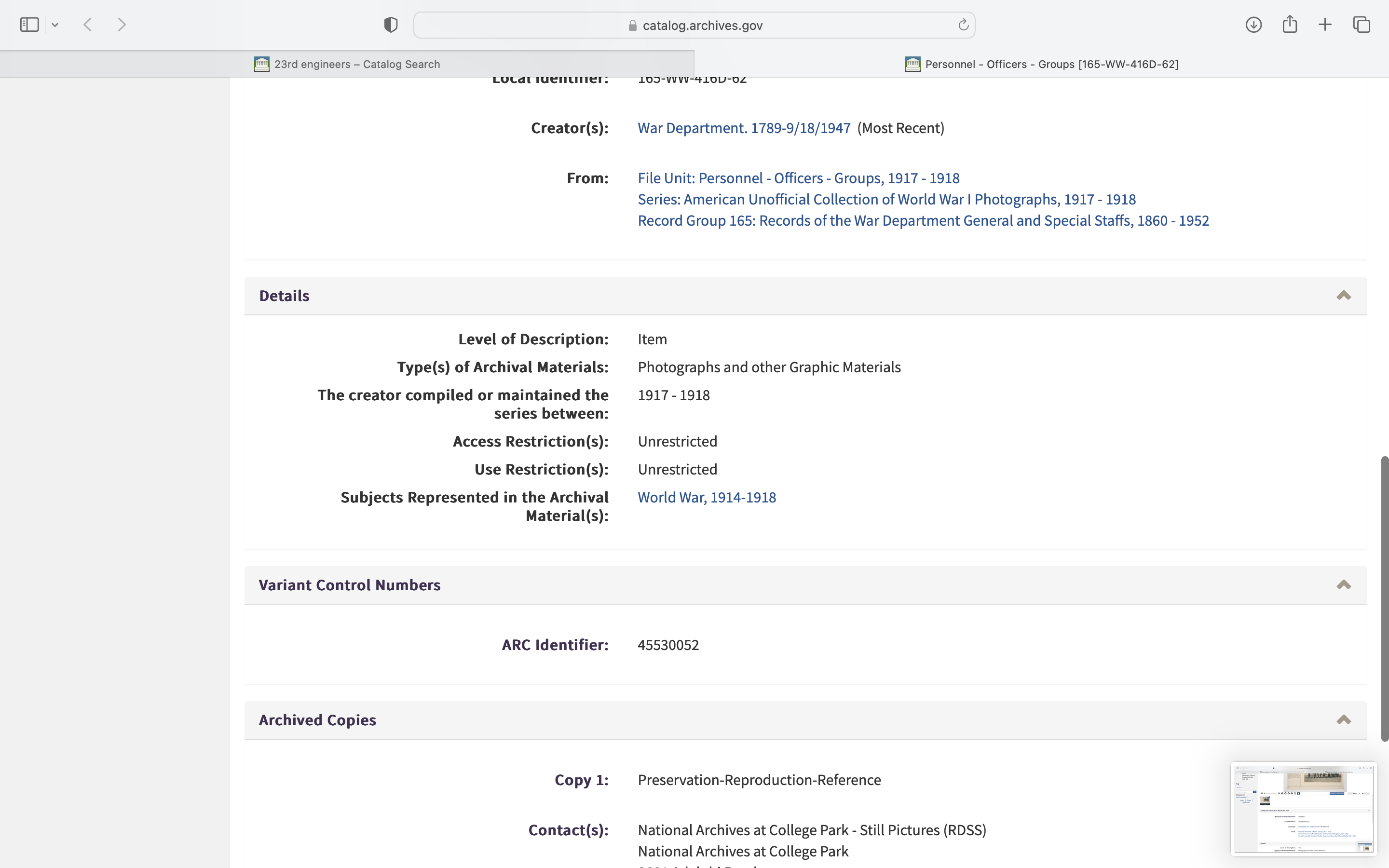Follow the World War, 1914-1918 subject link
The width and height of the screenshot is (1389, 868).
coord(707,497)
